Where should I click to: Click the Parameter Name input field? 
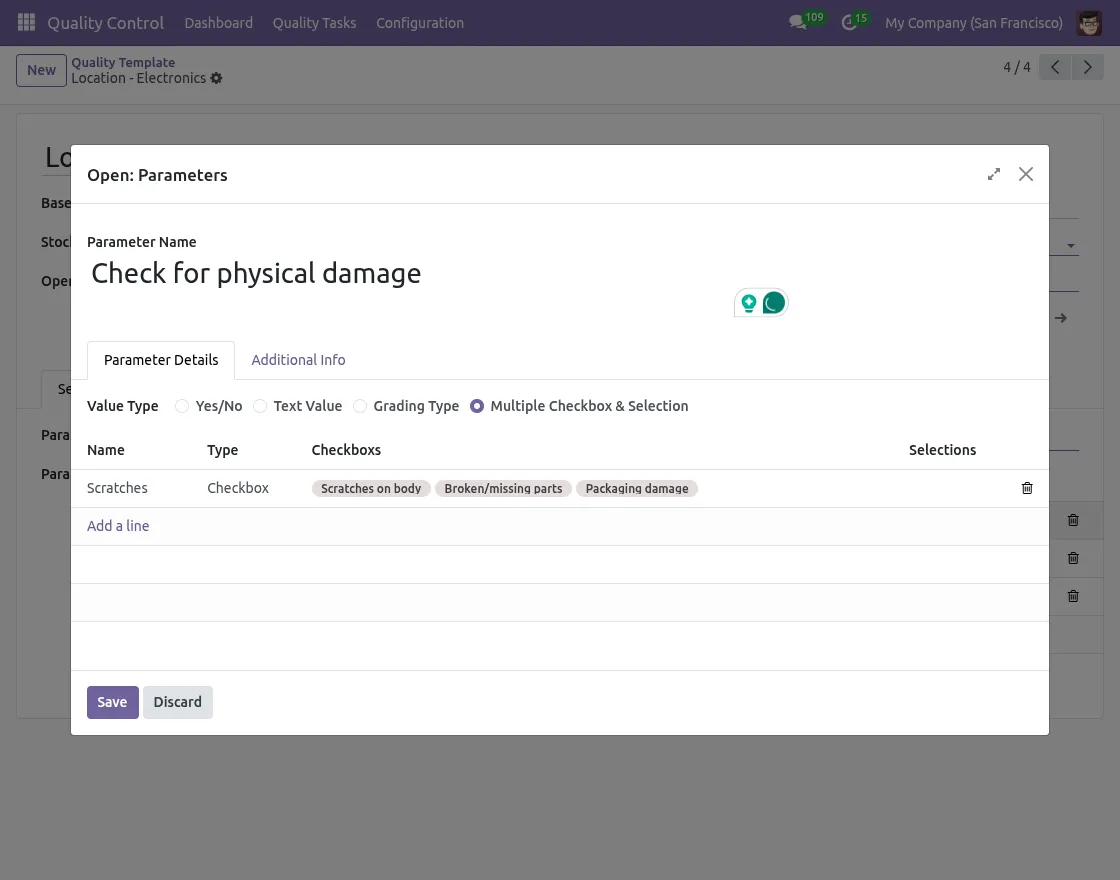tap(256, 273)
